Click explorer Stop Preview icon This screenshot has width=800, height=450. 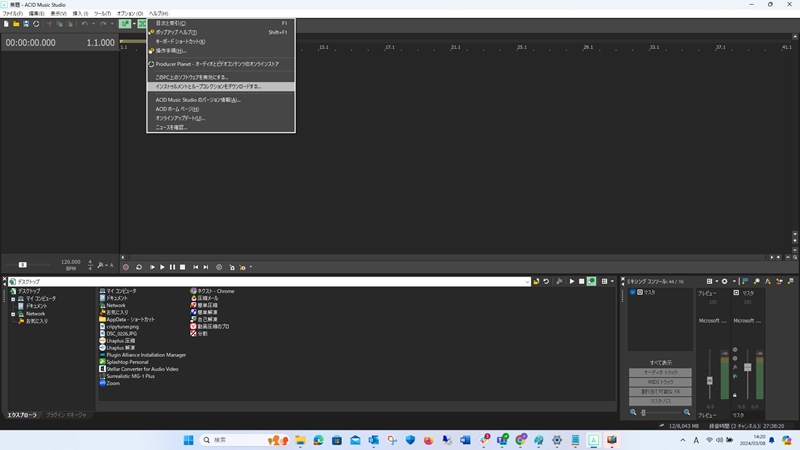click(582, 282)
